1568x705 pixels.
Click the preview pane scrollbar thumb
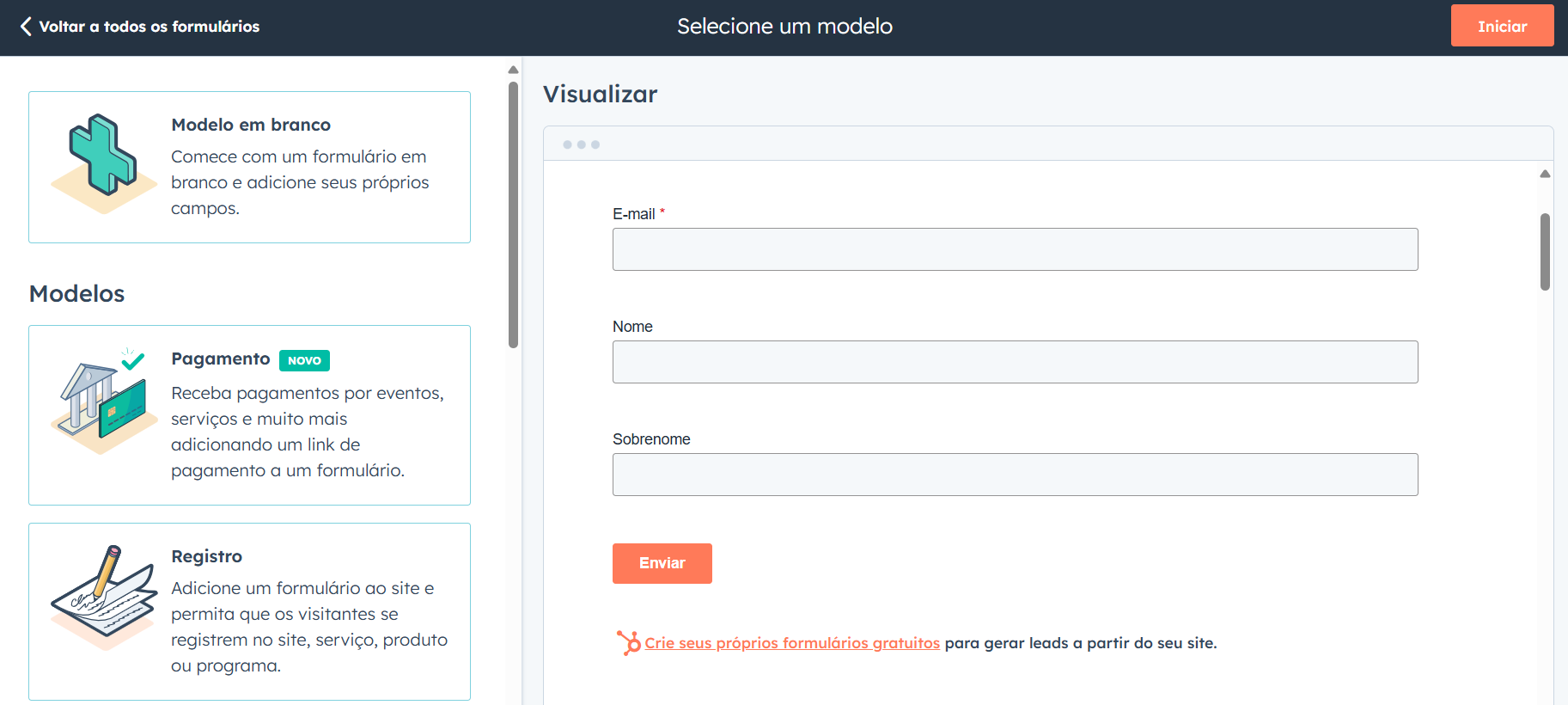(x=1545, y=251)
